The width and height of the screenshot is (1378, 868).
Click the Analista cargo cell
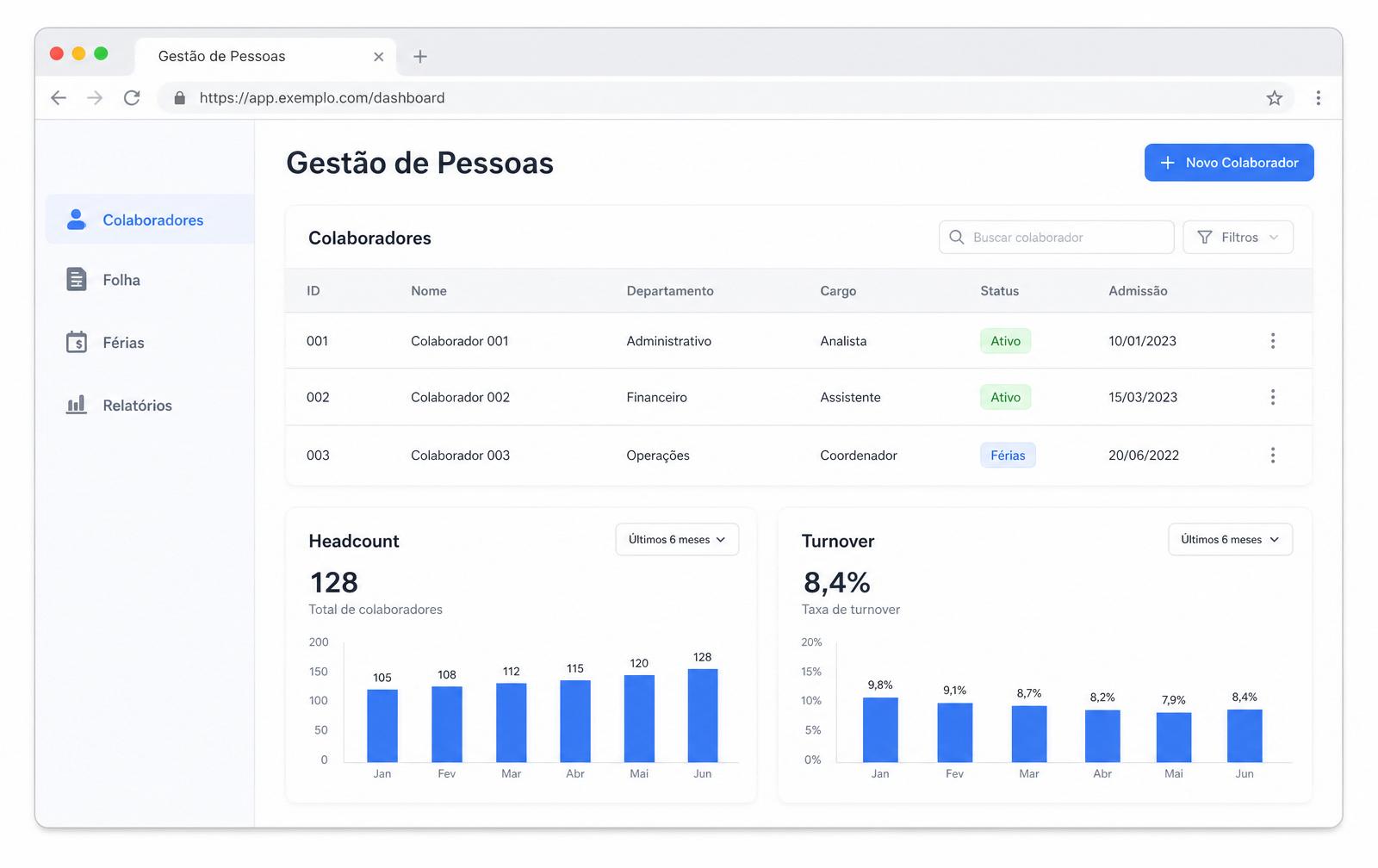pyautogui.click(x=843, y=341)
